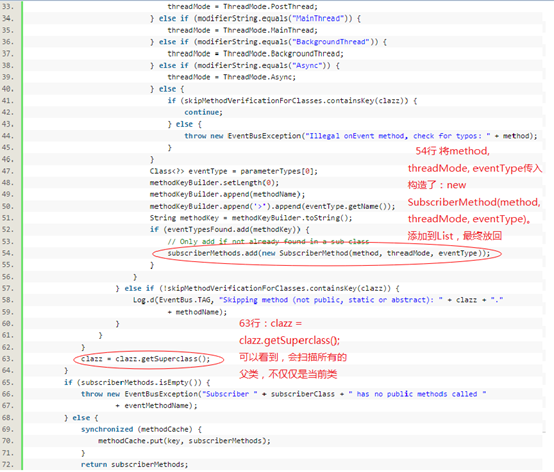Click 'subscriberMethods.add(new SubscriberMethod' on line 54
Screen dimensions: 554x472
pos(258,253)
